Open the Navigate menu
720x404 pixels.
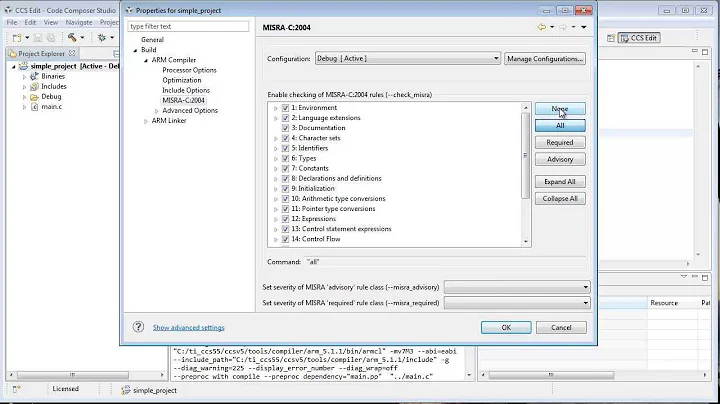pyautogui.click(x=79, y=22)
